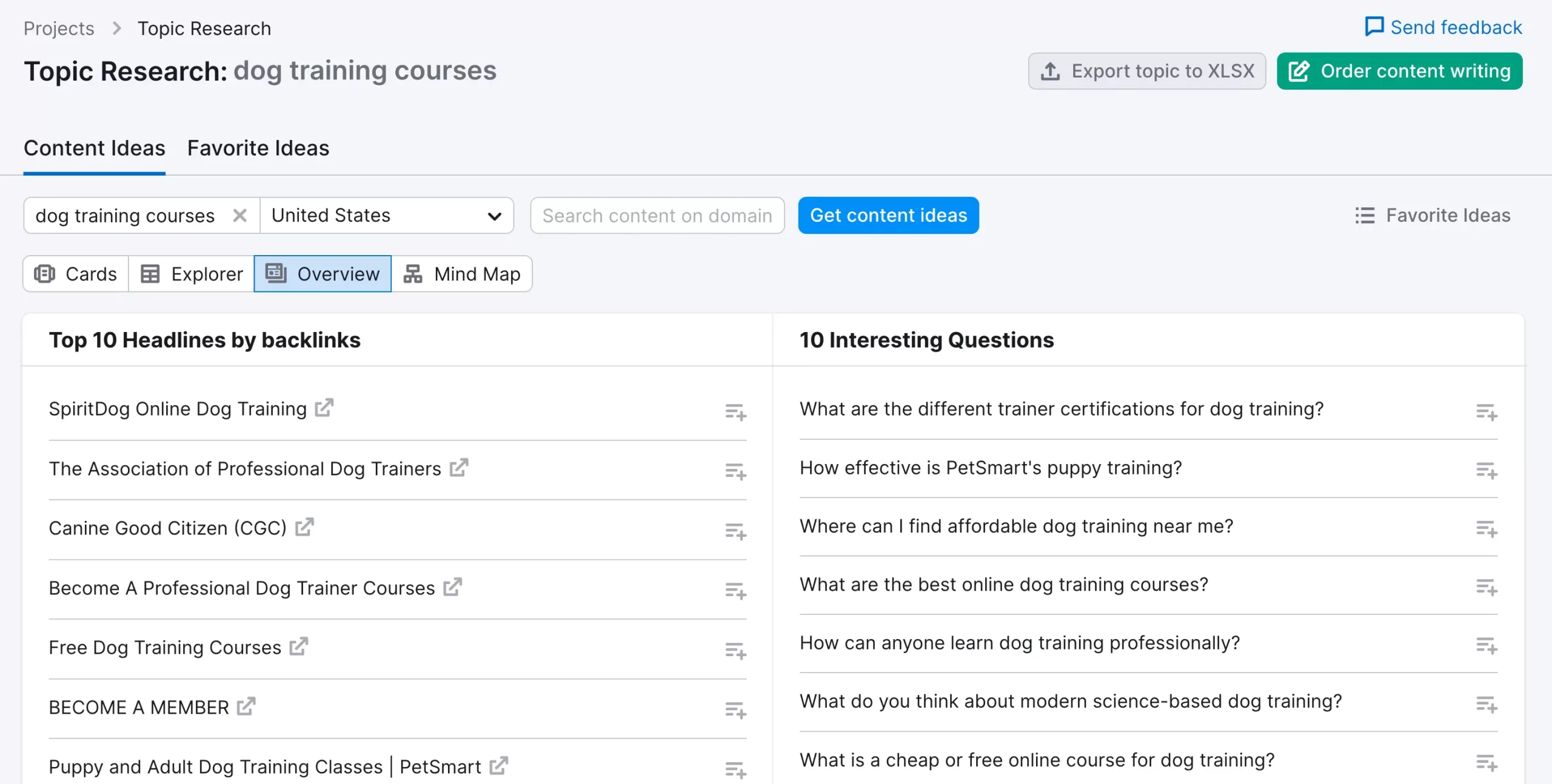Open the Favorite Ideas tab
This screenshot has height=784, width=1552.
[258, 148]
